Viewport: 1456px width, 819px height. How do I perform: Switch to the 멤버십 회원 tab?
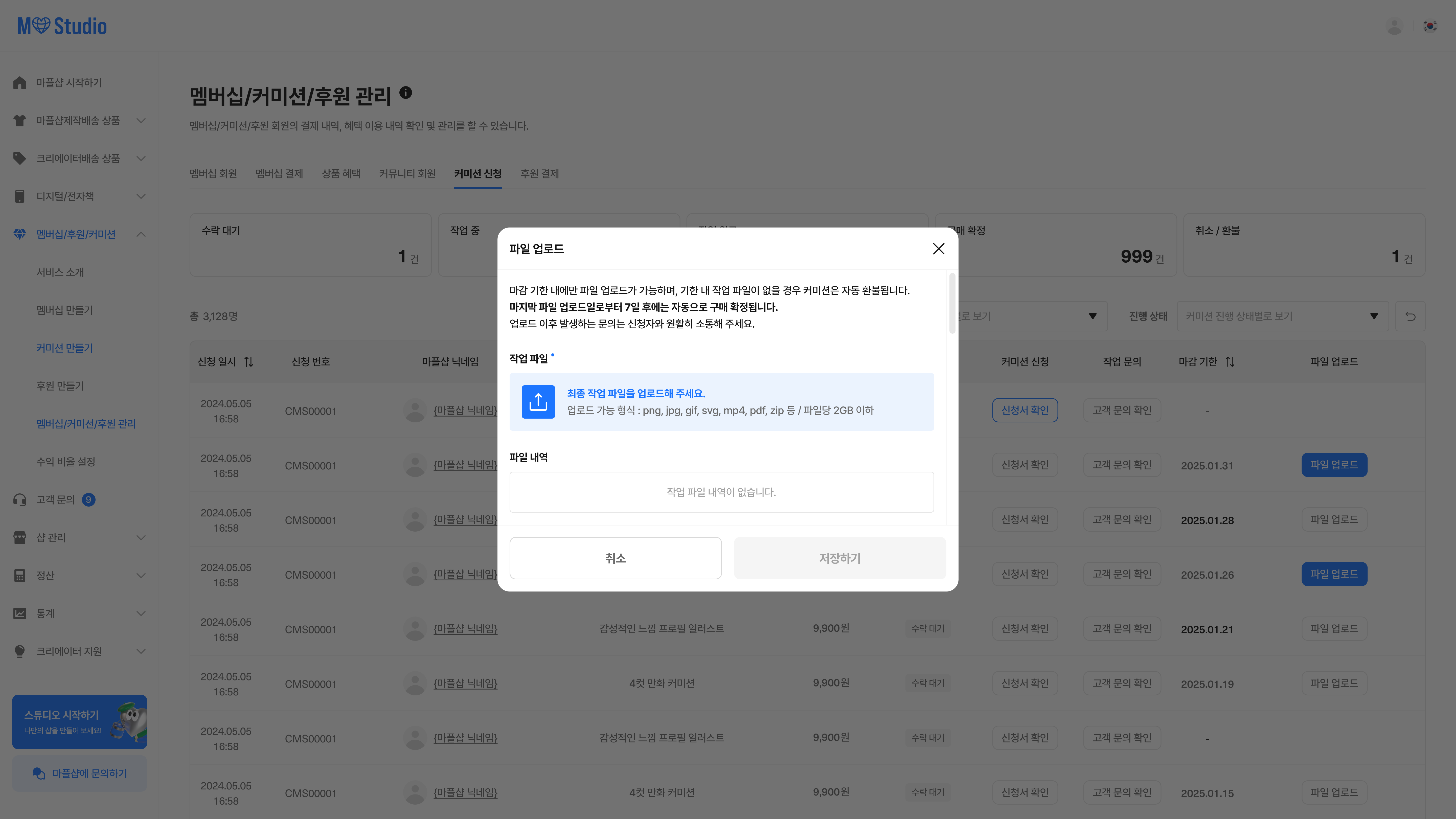(x=213, y=173)
